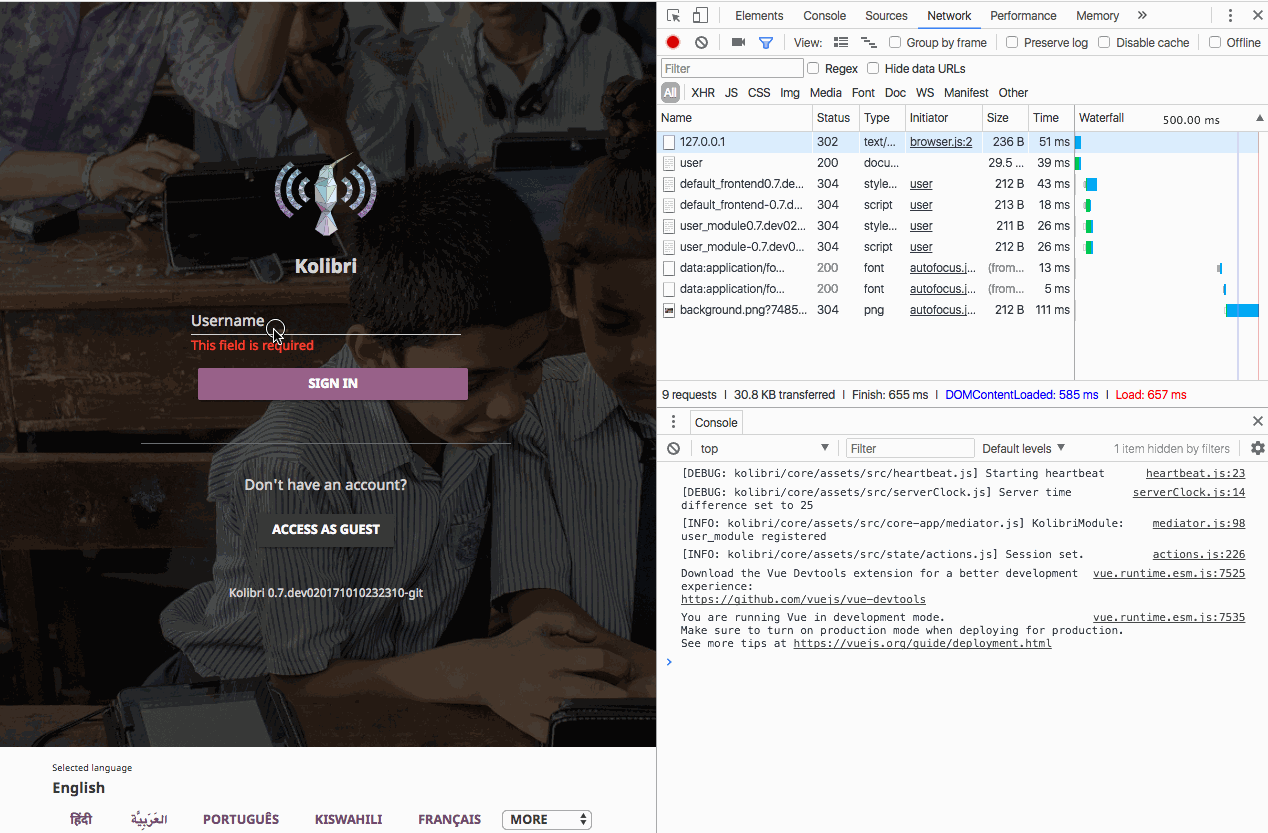The width and height of the screenshot is (1268, 833).
Task: Click the network Filter text box
Action: pos(732,68)
